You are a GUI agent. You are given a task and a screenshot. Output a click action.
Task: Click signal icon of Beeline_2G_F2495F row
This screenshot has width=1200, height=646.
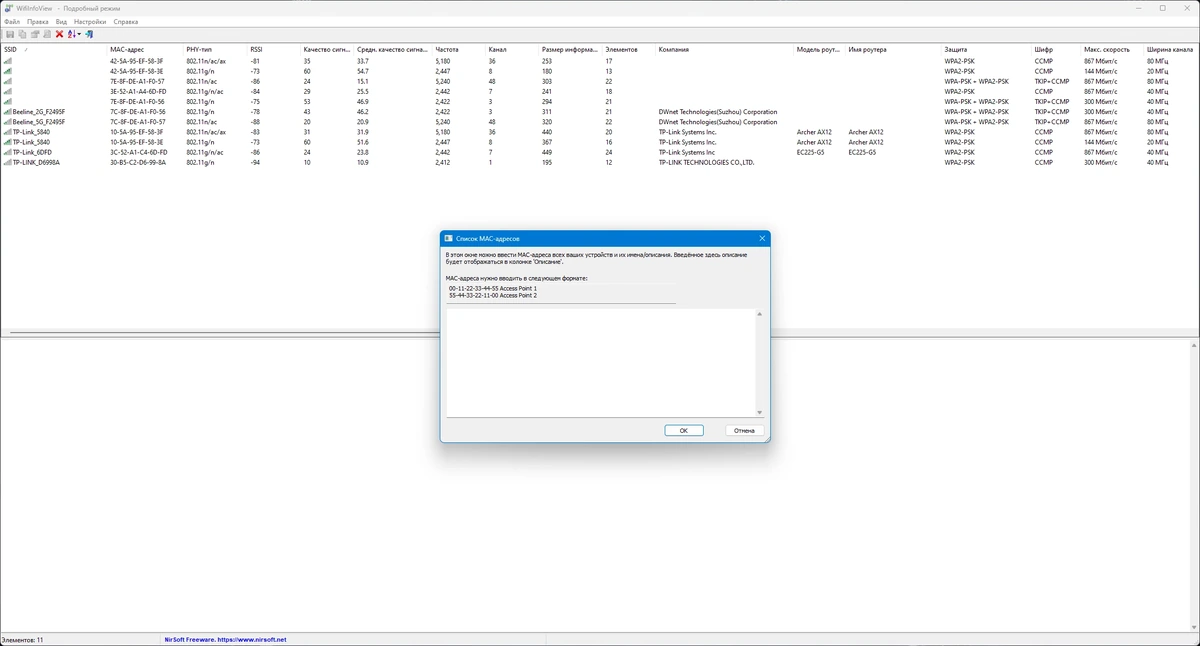click(8, 112)
